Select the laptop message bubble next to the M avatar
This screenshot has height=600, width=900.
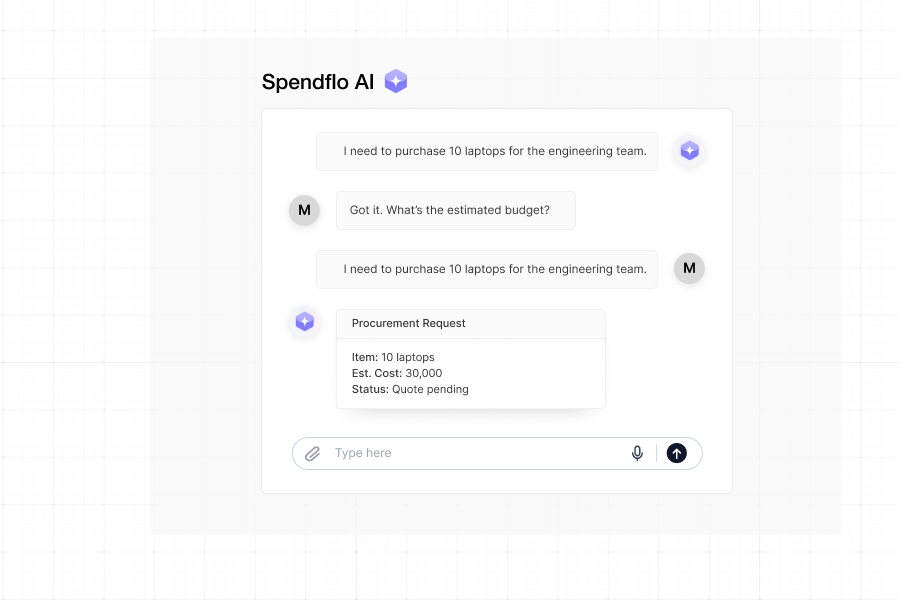(x=487, y=270)
